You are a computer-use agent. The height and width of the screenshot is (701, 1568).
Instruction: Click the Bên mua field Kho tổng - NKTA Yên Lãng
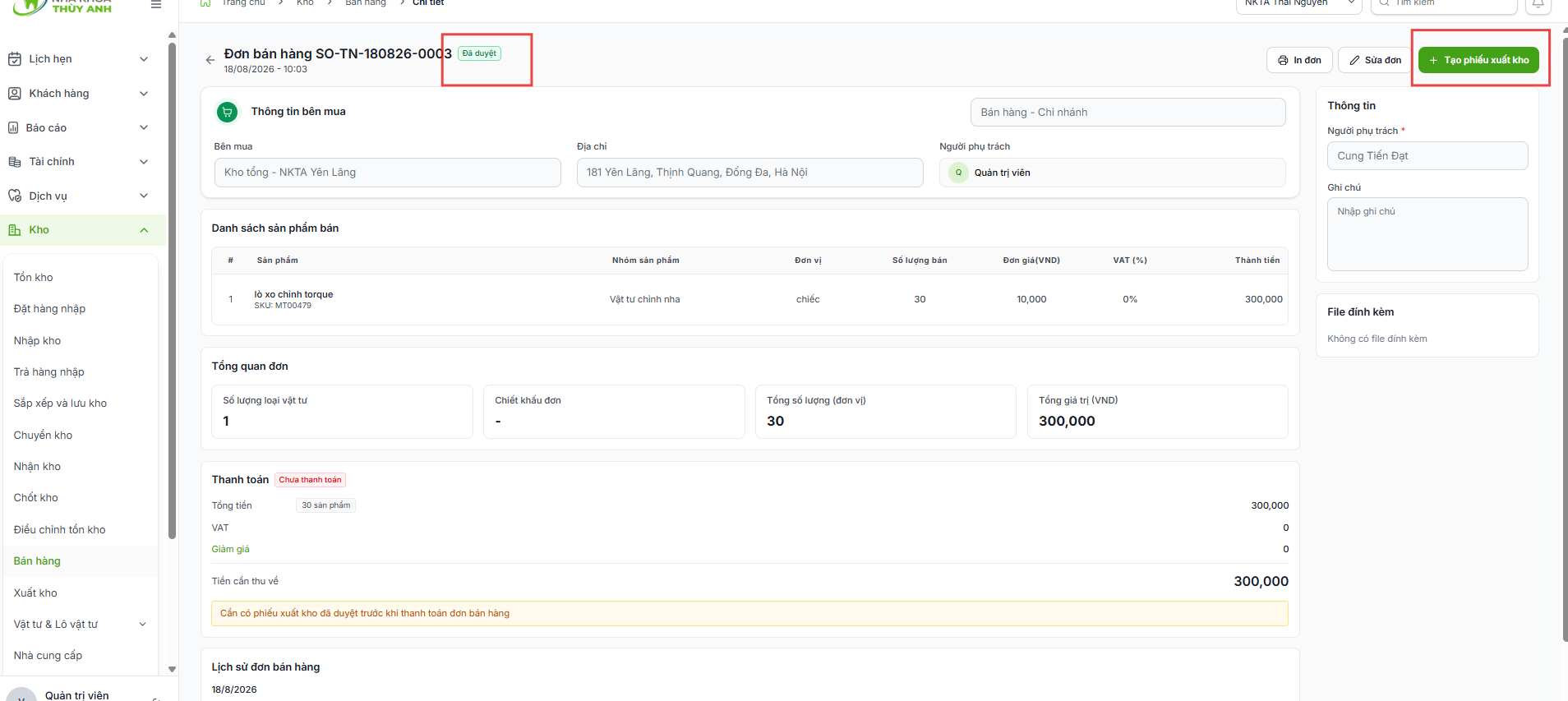[387, 173]
